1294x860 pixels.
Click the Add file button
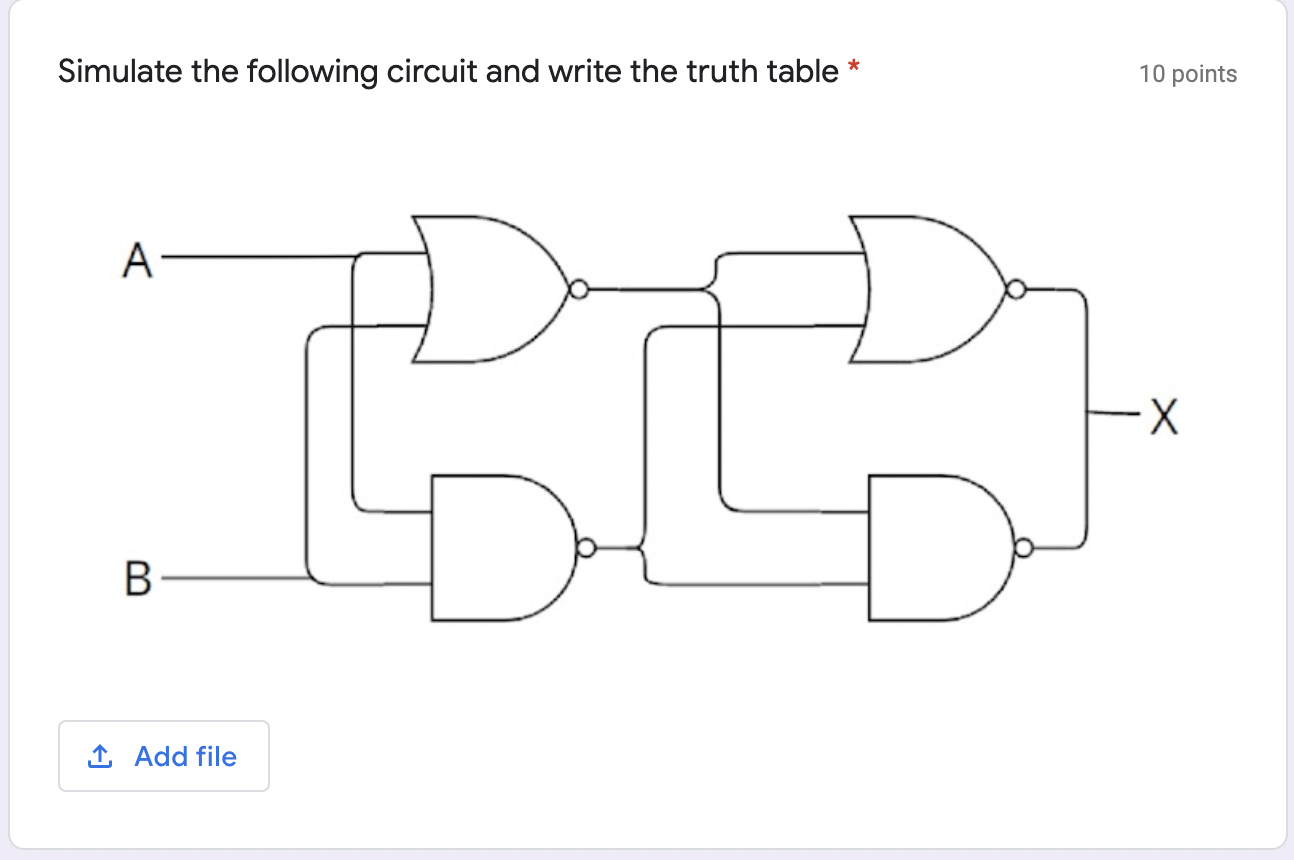[164, 756]
